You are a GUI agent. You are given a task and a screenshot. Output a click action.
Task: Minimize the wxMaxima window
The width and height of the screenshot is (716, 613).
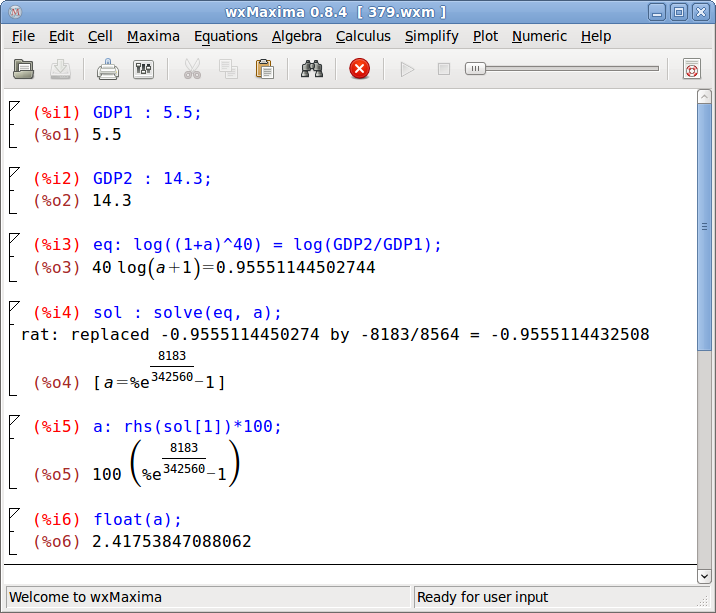pyautogui.click(x=657, y=12)
